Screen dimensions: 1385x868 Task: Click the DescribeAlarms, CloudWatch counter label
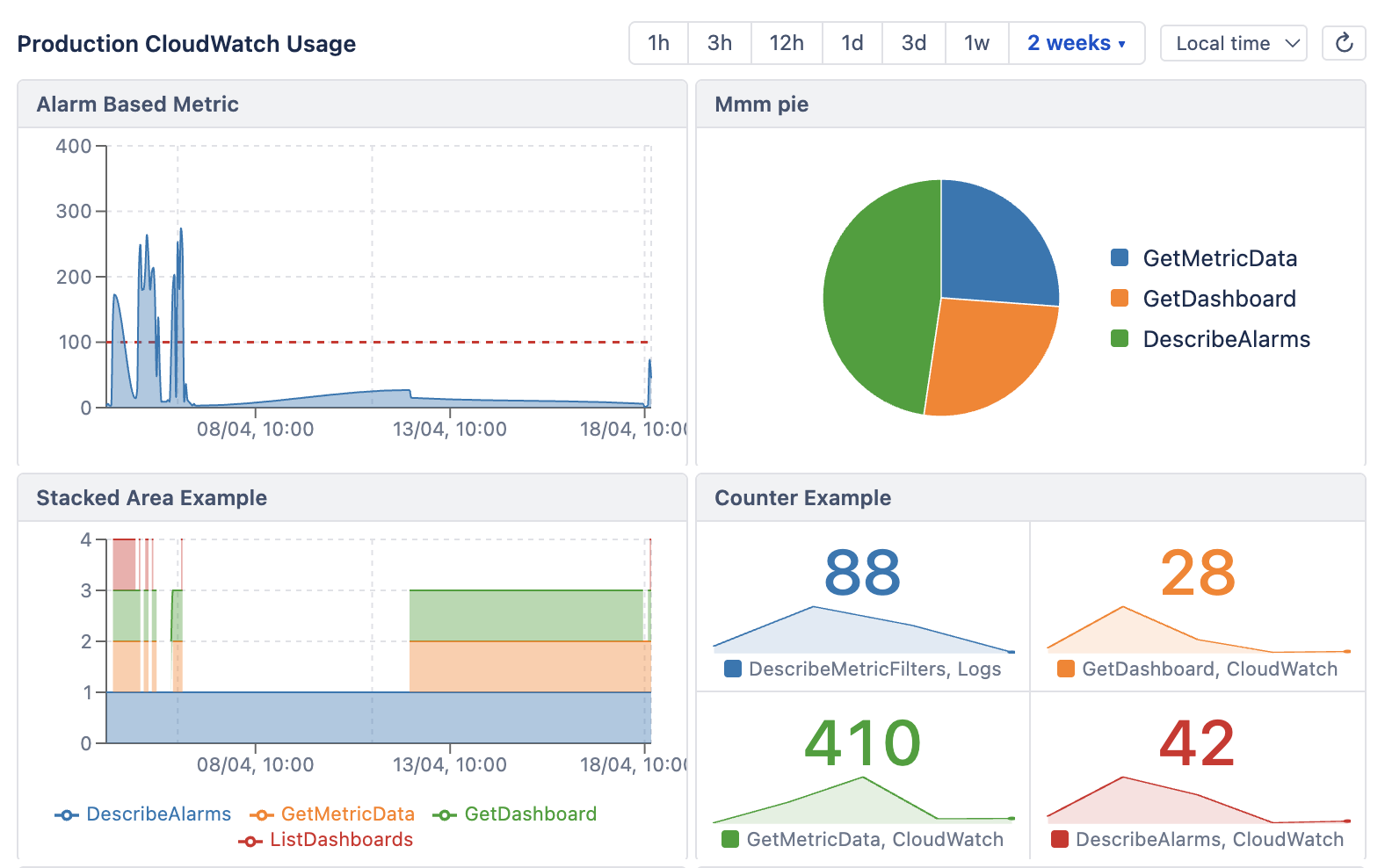[x=1210, y=840]
